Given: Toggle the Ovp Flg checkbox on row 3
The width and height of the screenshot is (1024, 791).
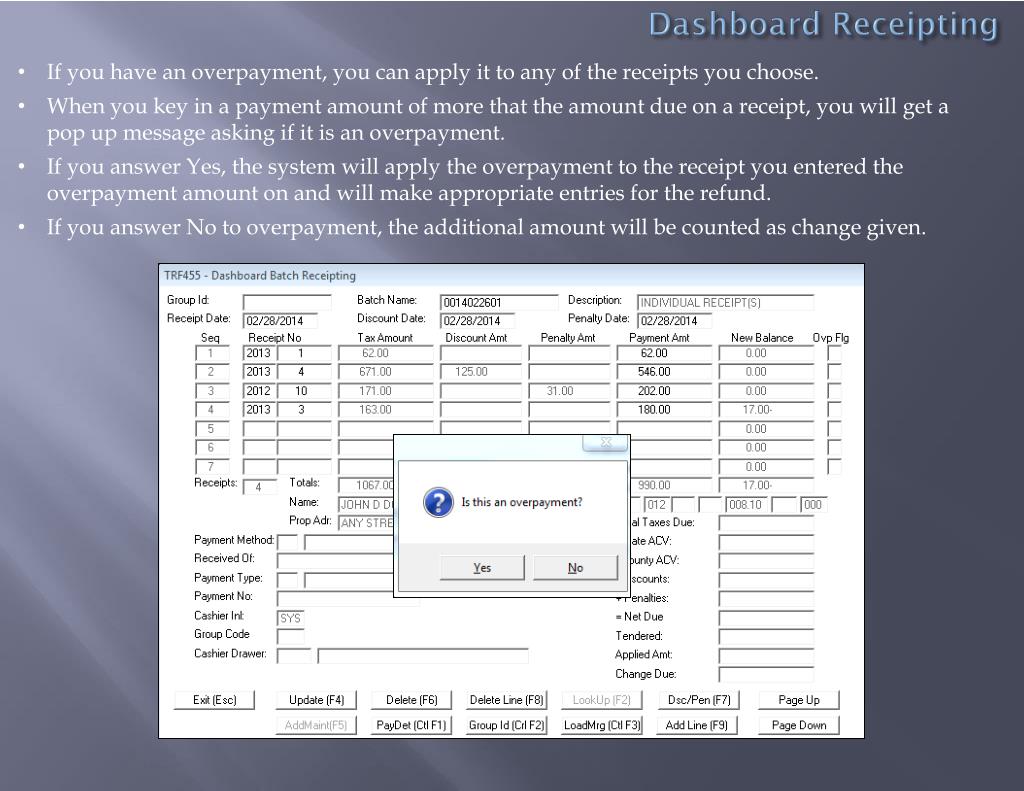Looking at the screenshot, I should pyautogui.click(x=834, y=391).
